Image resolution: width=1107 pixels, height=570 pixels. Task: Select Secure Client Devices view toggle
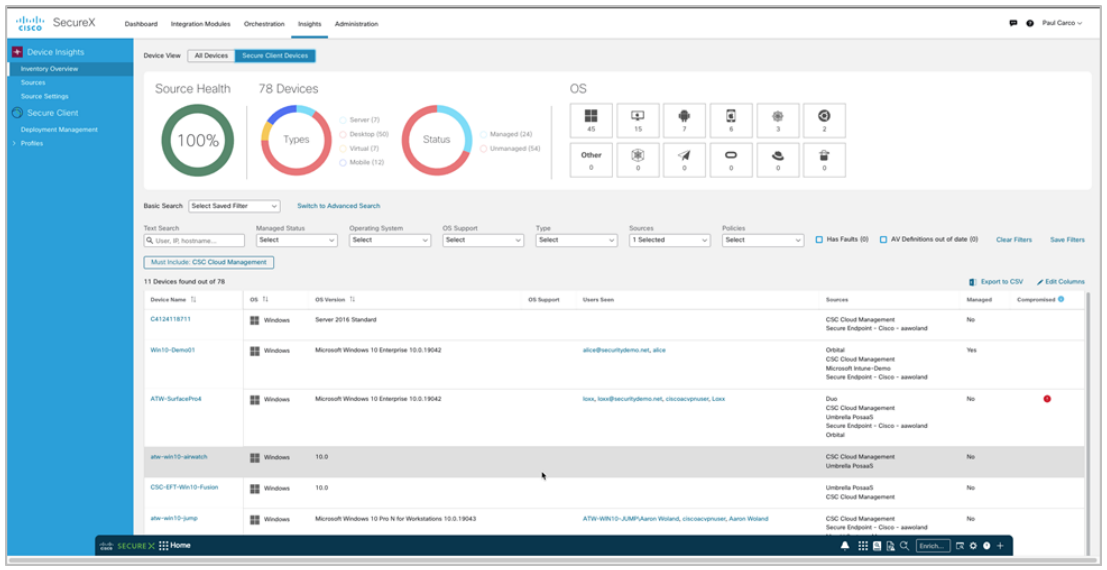(x=275, y=56)
